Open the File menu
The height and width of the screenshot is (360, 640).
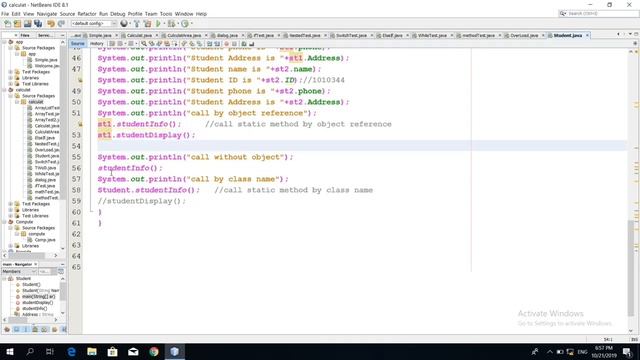point(5,14)
